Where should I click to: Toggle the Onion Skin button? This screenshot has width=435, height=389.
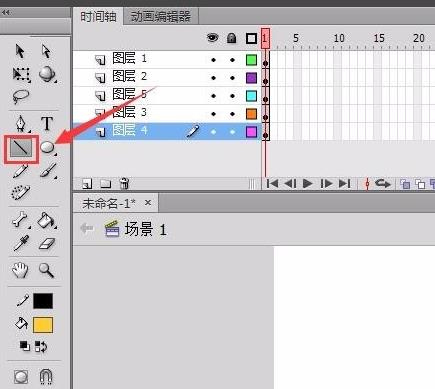pyautogui.click(x=405, y=184)
